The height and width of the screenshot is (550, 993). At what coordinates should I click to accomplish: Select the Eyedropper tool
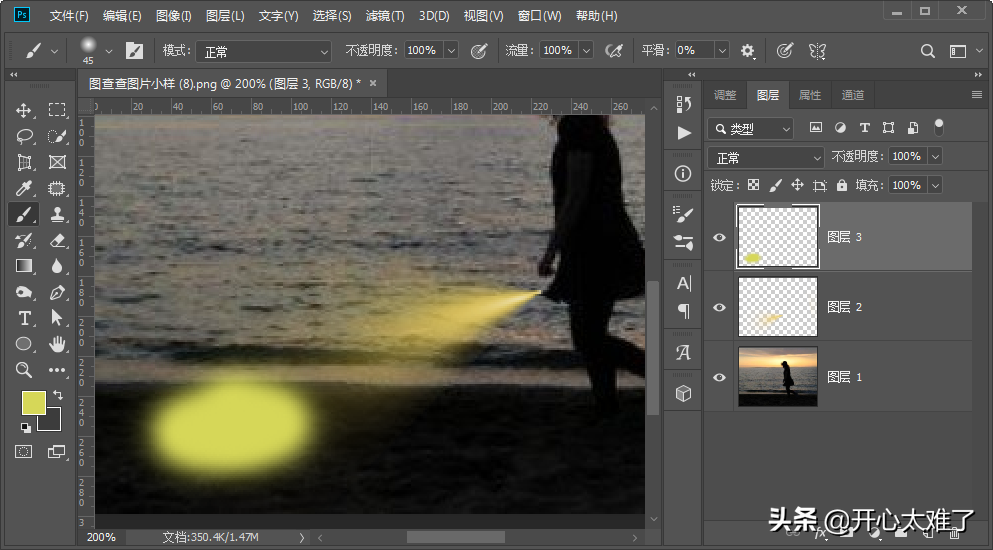(x=24, y=188)
